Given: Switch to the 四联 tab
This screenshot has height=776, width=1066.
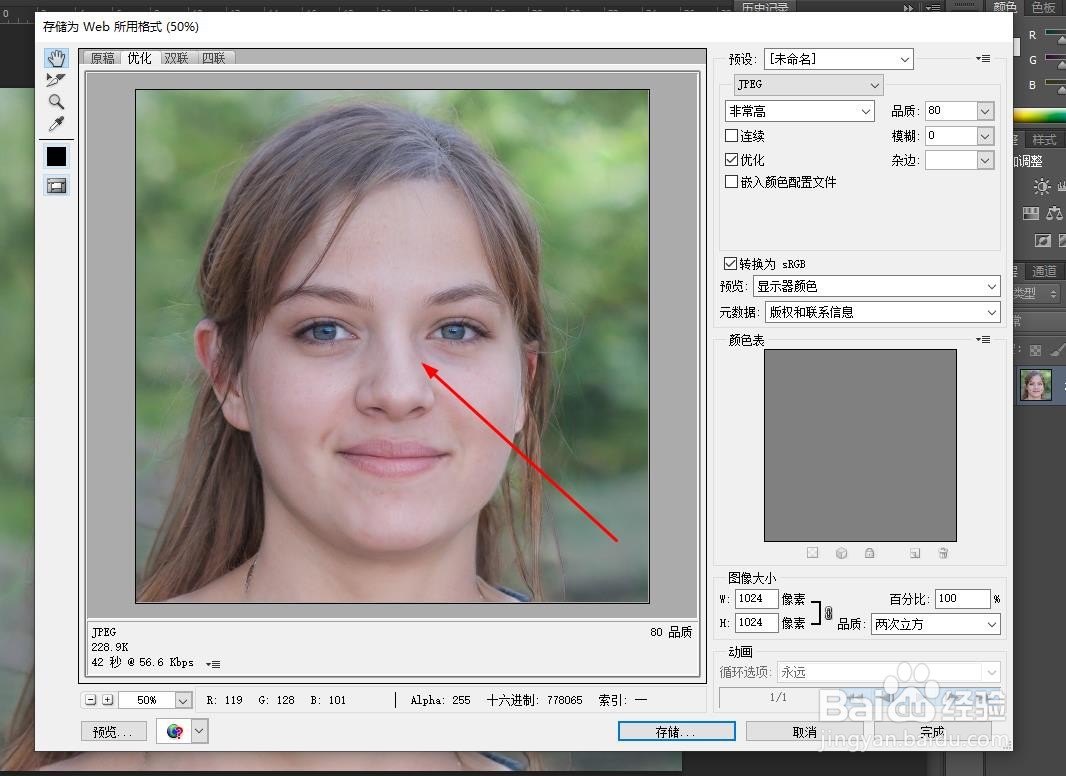Looking at the screenshot, I should click(213, 58).
